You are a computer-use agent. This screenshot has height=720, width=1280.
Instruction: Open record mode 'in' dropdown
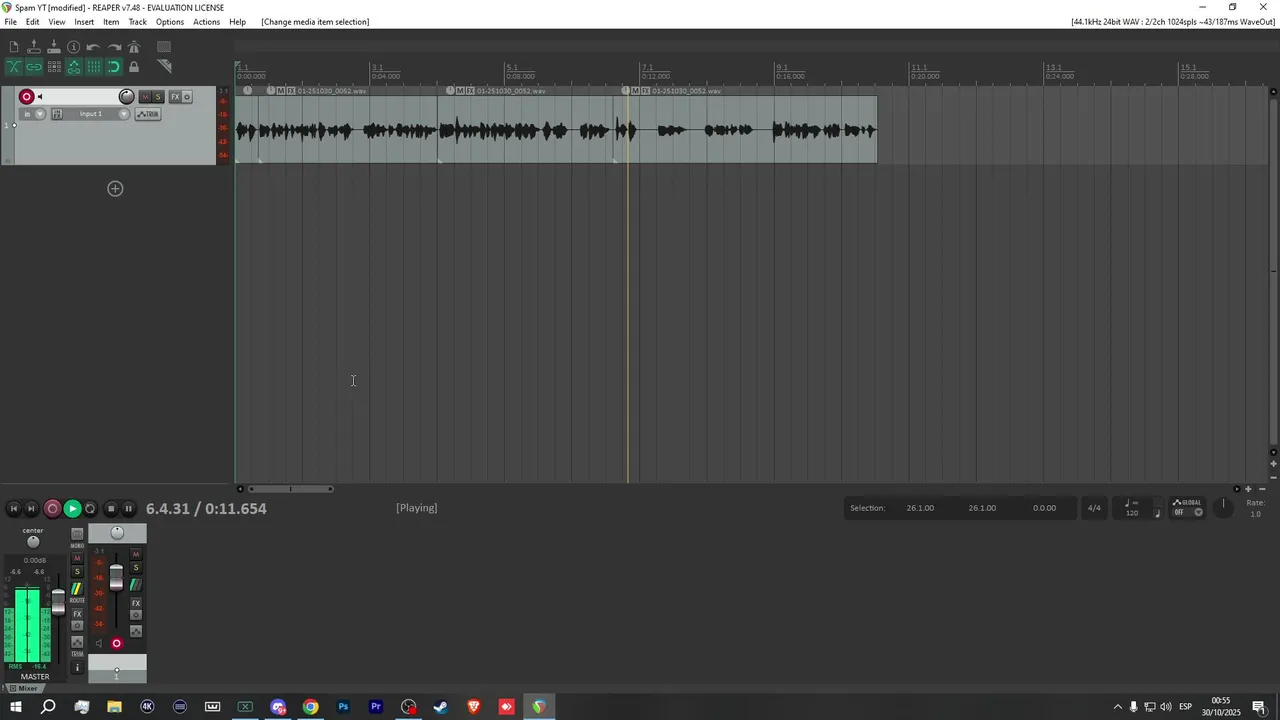point(33,114)
